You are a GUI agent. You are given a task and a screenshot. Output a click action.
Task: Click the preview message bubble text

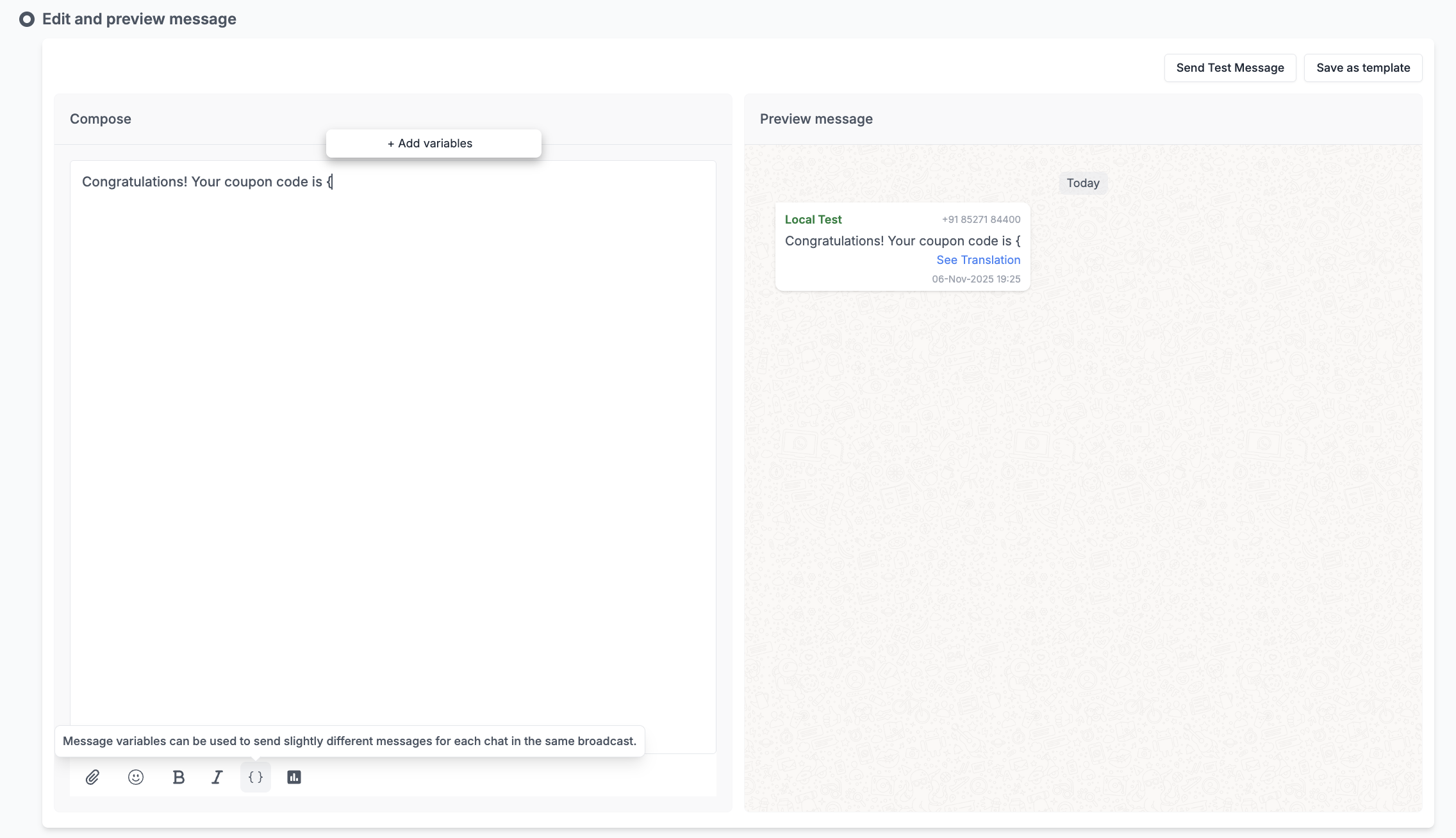pyautogui.click(x=902, y=241)
